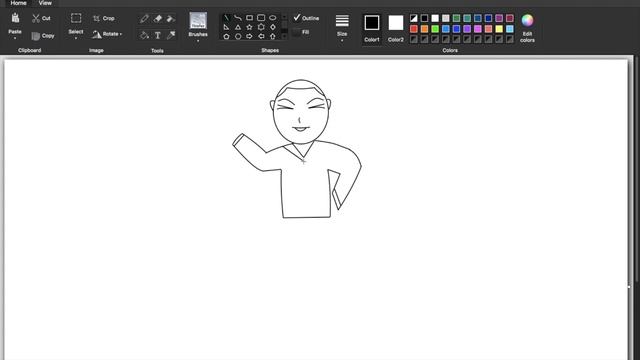This screenshot has width=640, height=360.
Task: Activate the rectangular Select tool
Action: [x=76, y=18]
